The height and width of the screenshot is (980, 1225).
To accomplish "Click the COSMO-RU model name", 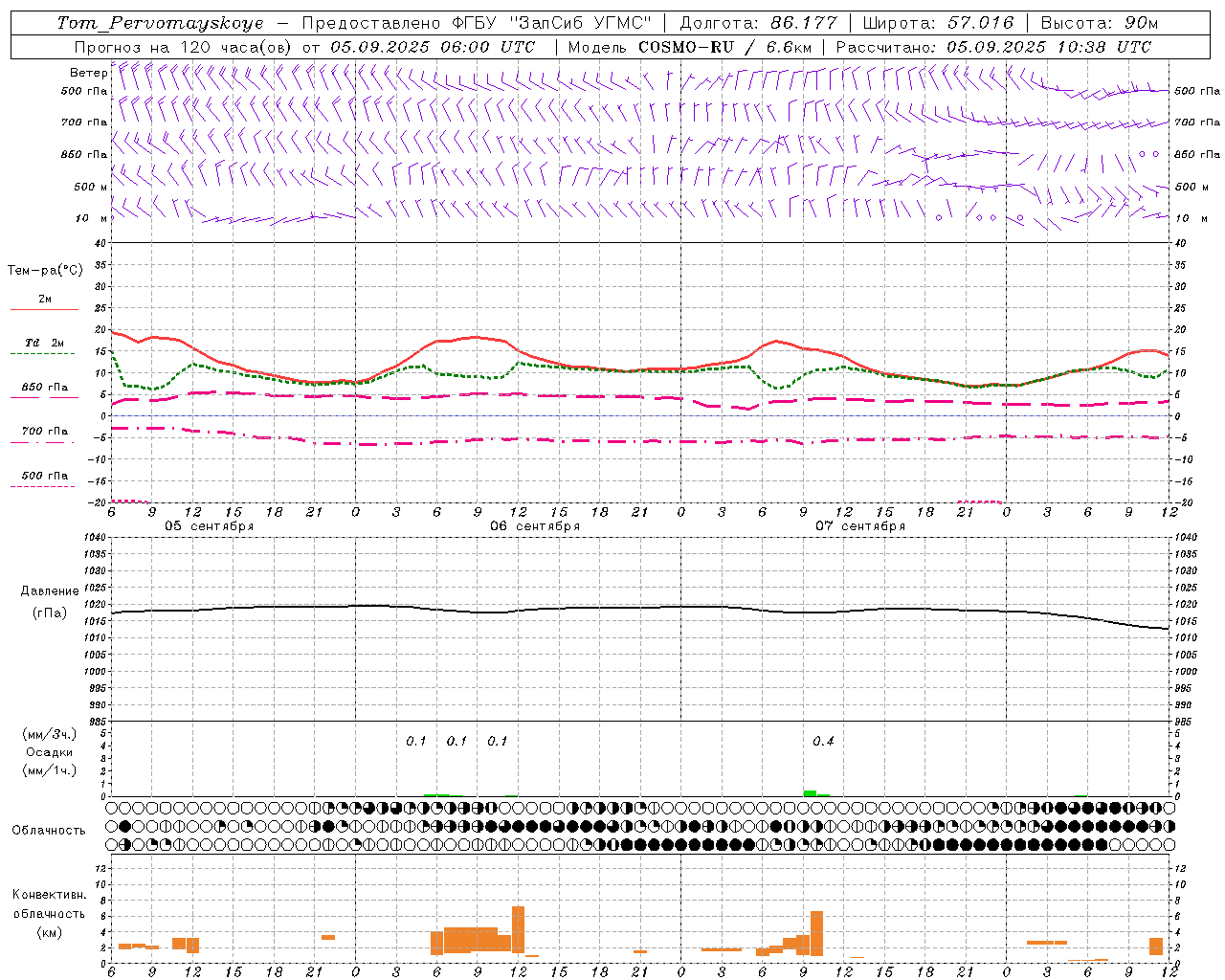I will [686, 47].
